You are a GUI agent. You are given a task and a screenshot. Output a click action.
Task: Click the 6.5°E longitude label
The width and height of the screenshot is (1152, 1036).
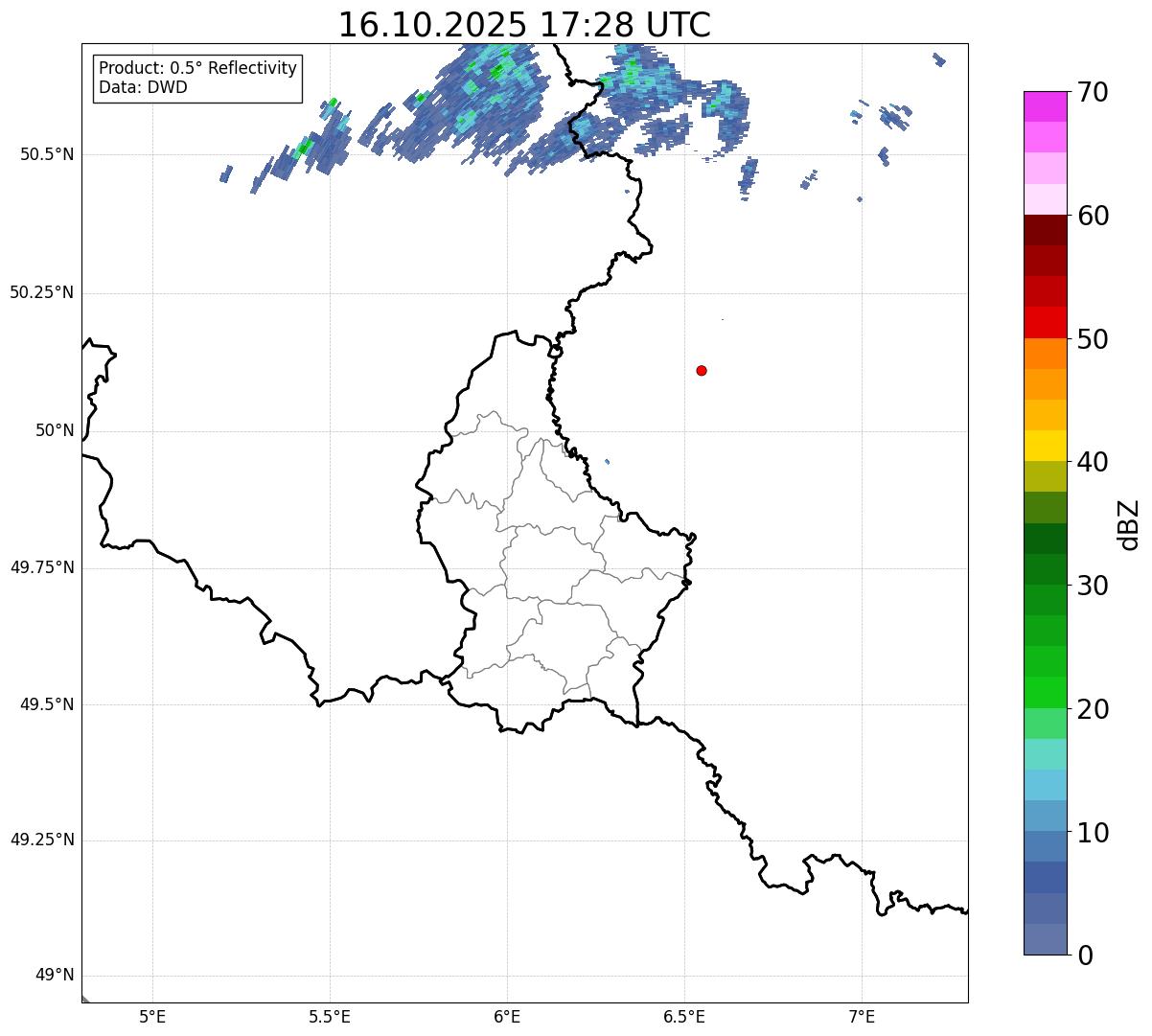[x=684, y=1016]
